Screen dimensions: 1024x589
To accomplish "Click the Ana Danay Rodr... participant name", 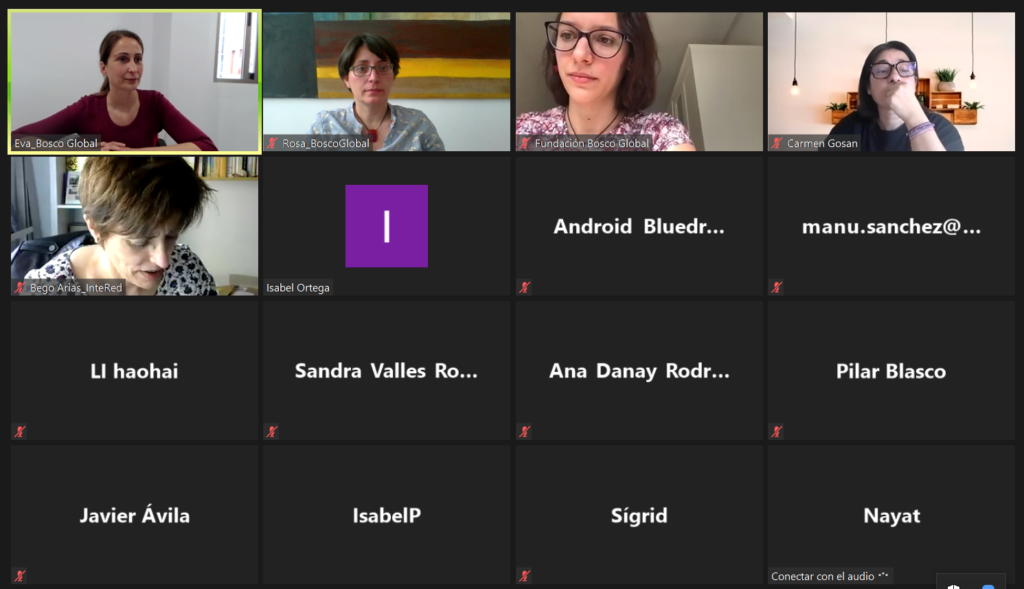I will click(639, 371).
